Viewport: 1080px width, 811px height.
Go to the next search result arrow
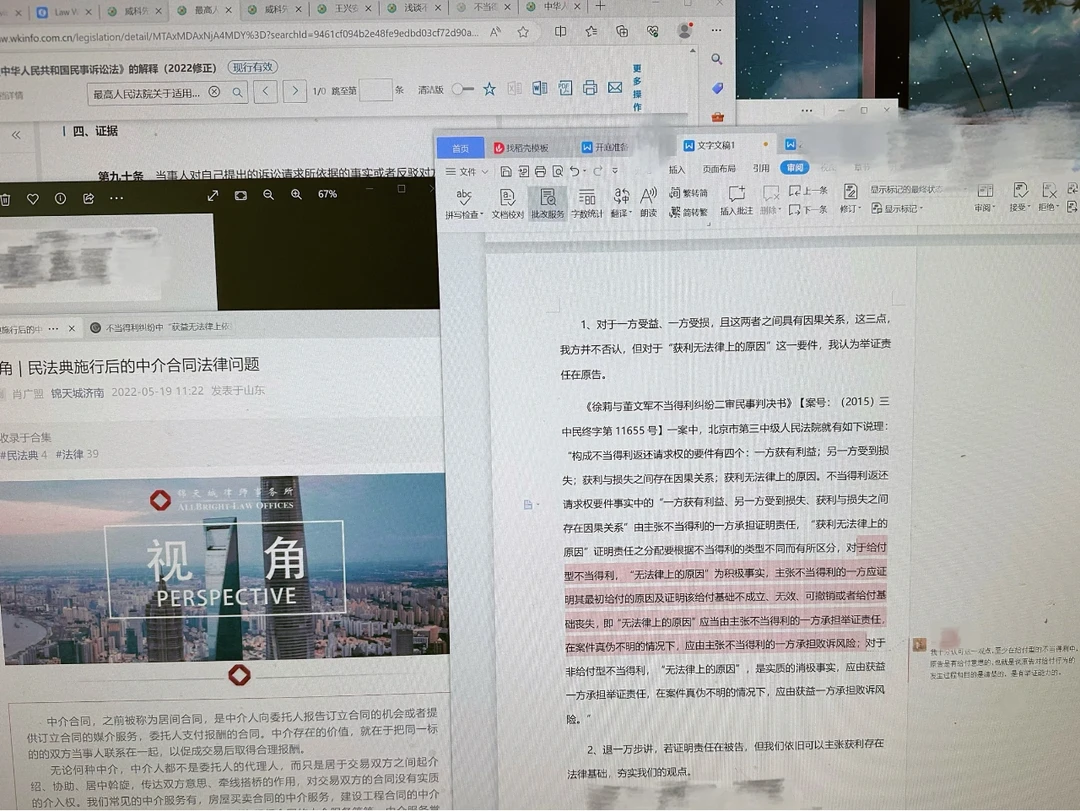pos(295,91)
